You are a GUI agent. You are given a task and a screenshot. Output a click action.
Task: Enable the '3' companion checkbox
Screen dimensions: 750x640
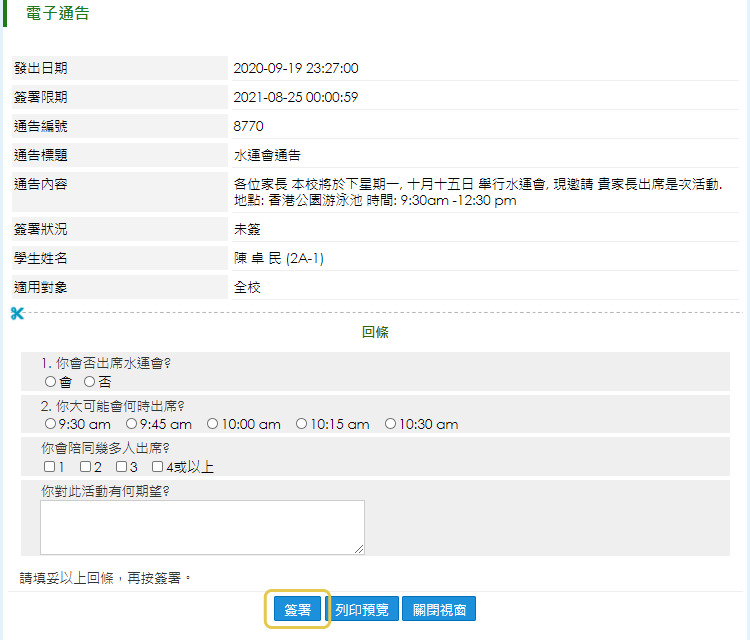point(121,466)
